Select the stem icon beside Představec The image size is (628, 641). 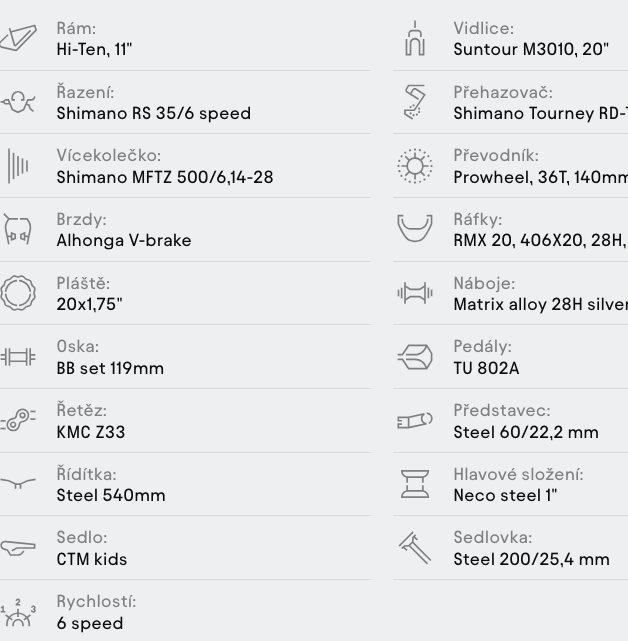tap(415, 420)
